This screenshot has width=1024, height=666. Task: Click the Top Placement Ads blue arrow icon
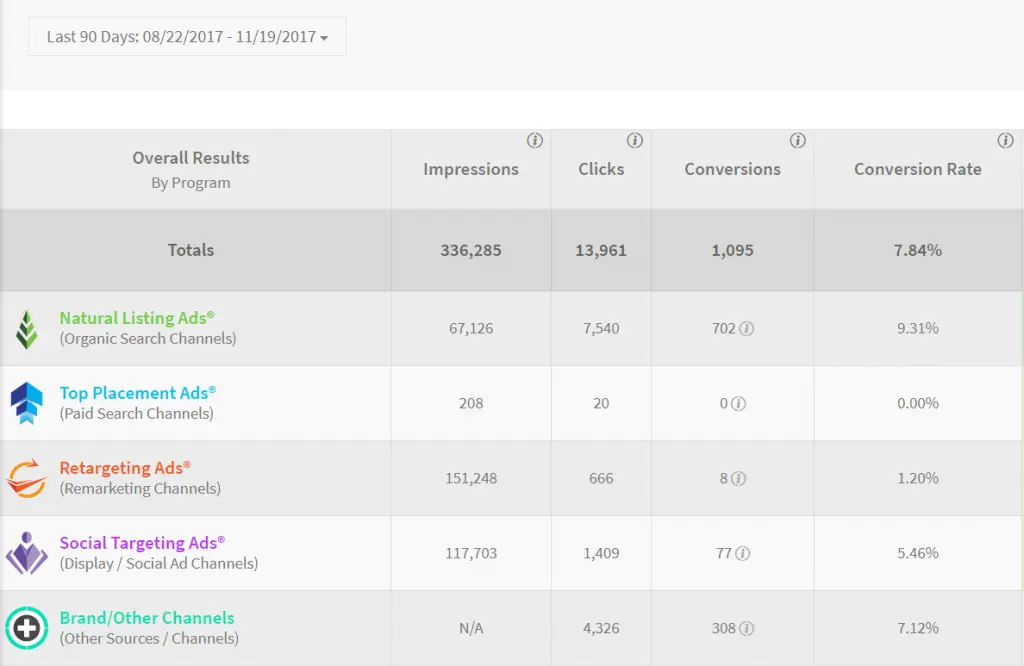coord(27,403)
